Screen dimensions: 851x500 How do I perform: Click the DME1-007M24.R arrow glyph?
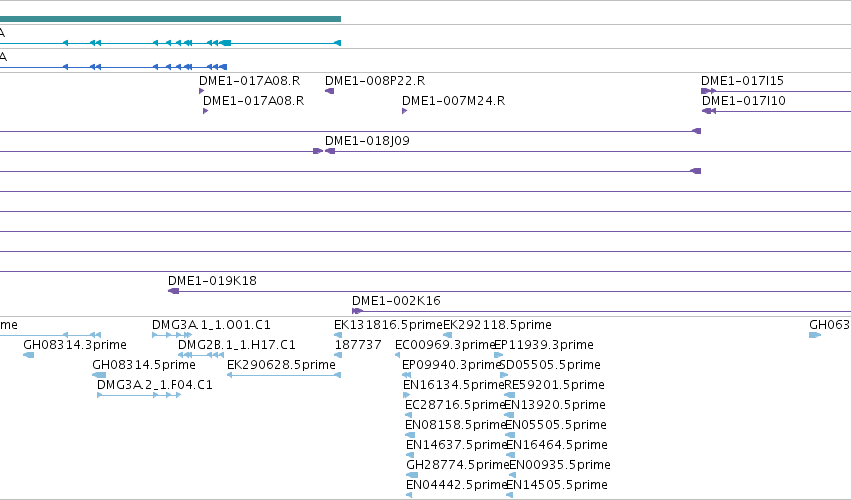click(404, 111)
